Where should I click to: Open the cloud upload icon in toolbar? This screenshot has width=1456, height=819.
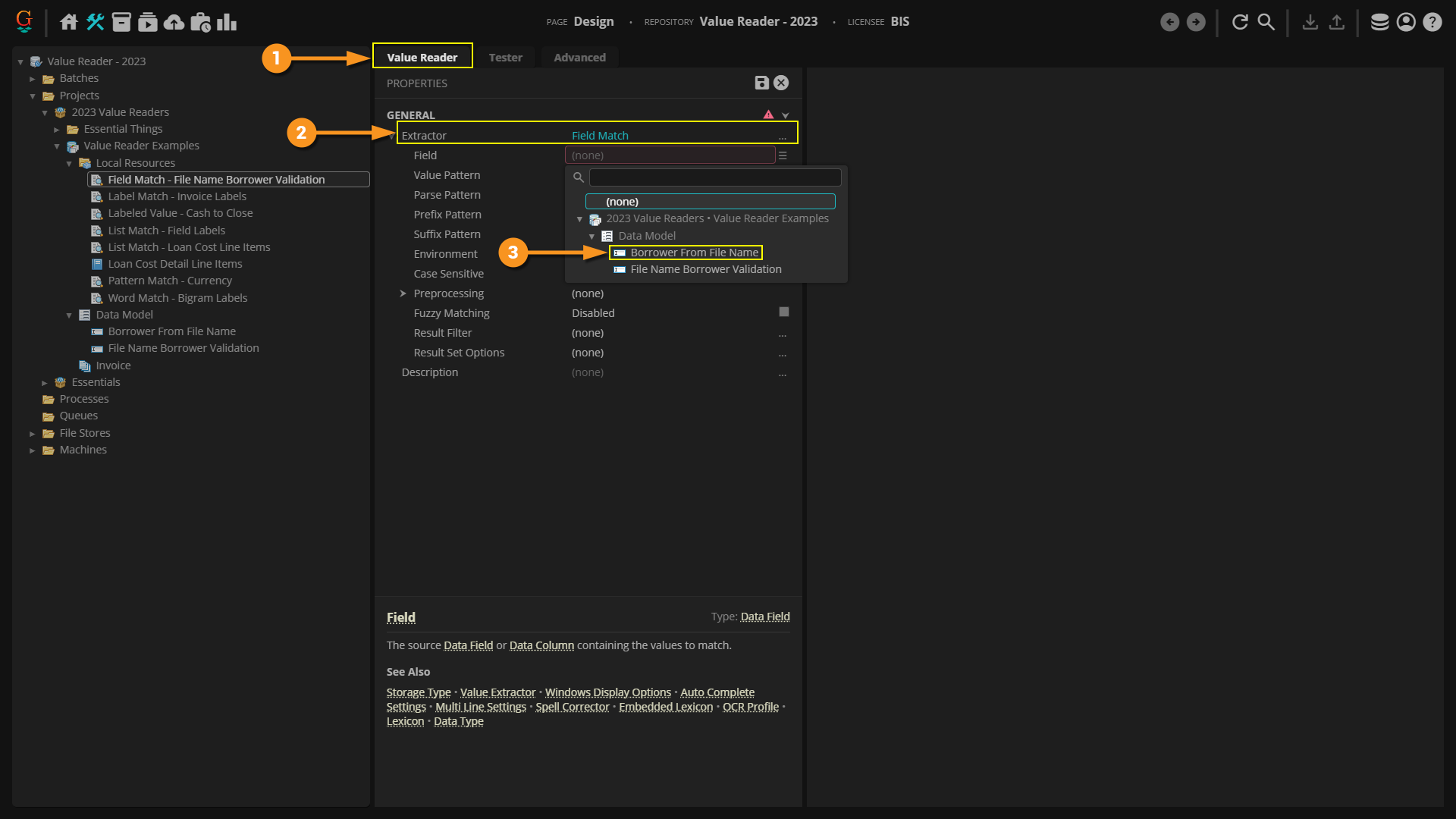(x=174, y=22)
